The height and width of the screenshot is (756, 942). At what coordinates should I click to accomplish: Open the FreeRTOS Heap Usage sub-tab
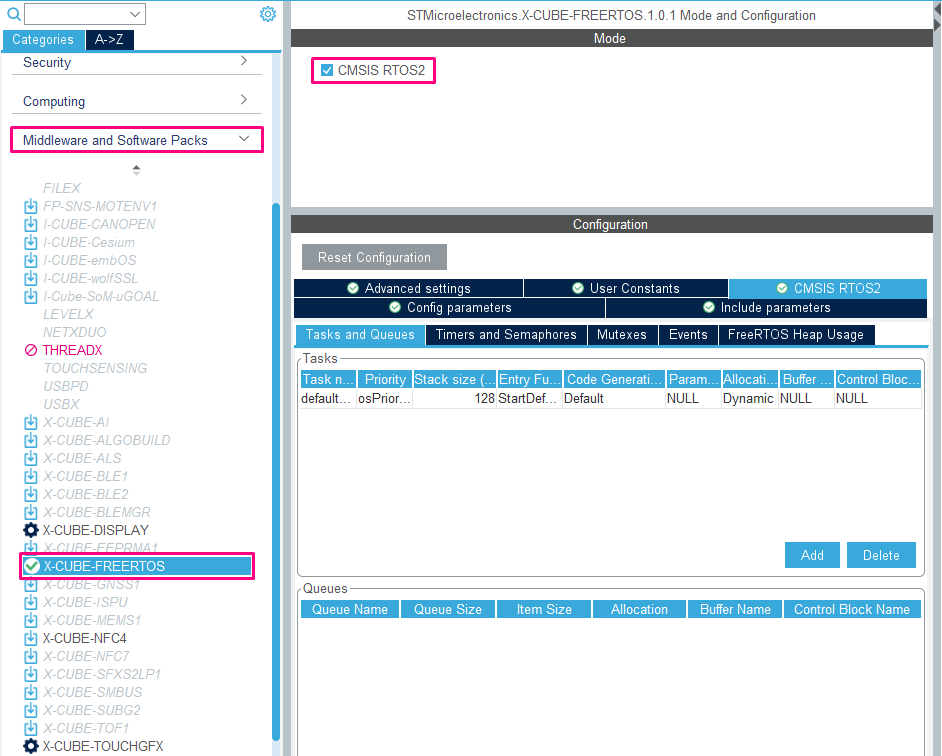tap(796, 335)
